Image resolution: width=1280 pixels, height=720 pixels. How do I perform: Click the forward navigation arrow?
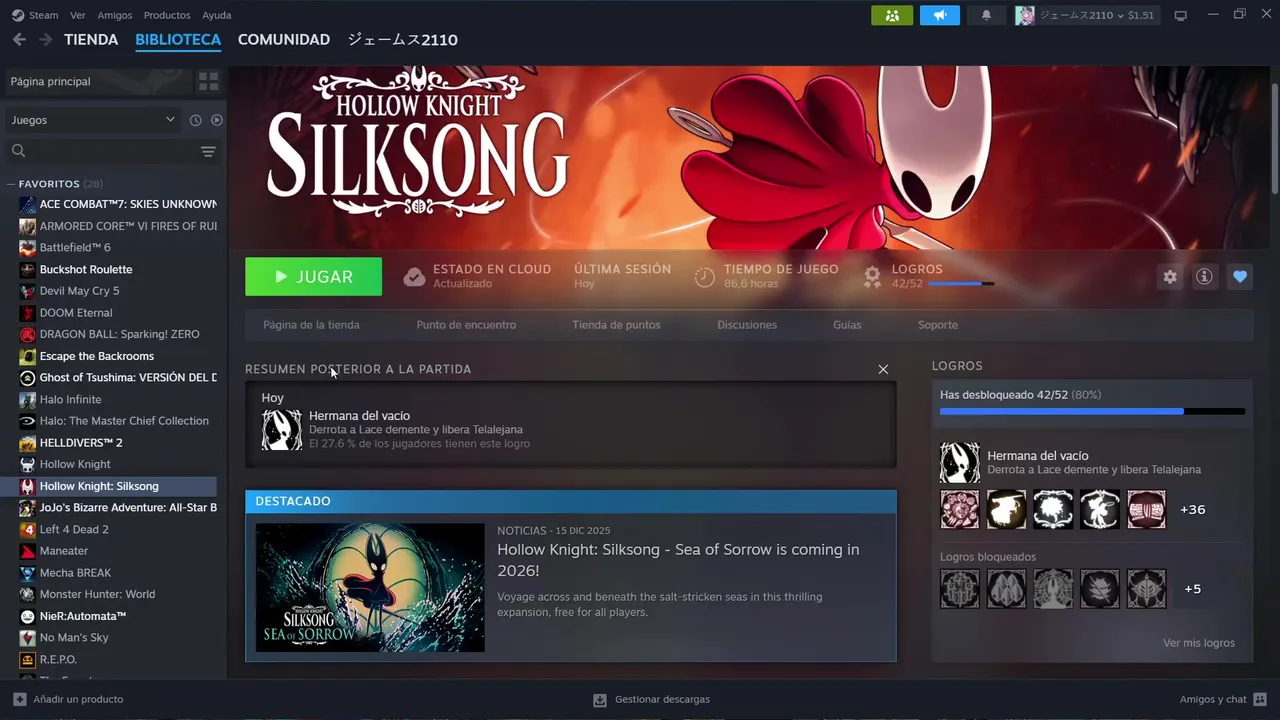(x=46, y=40)
